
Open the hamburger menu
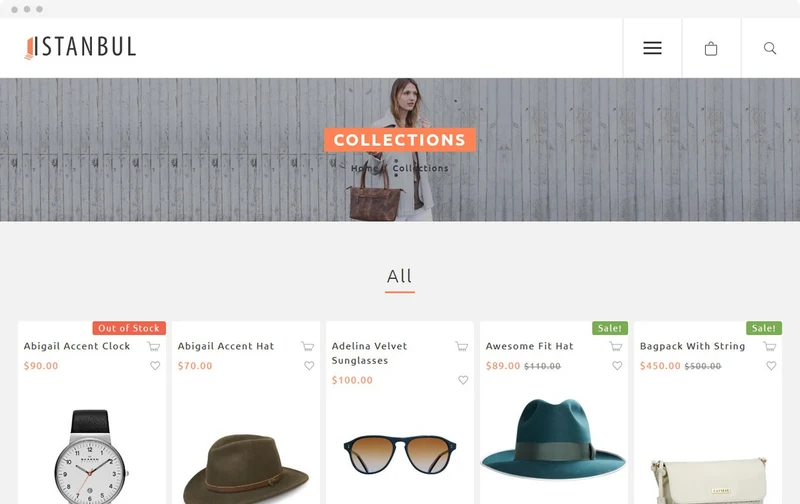click(652, 48)
